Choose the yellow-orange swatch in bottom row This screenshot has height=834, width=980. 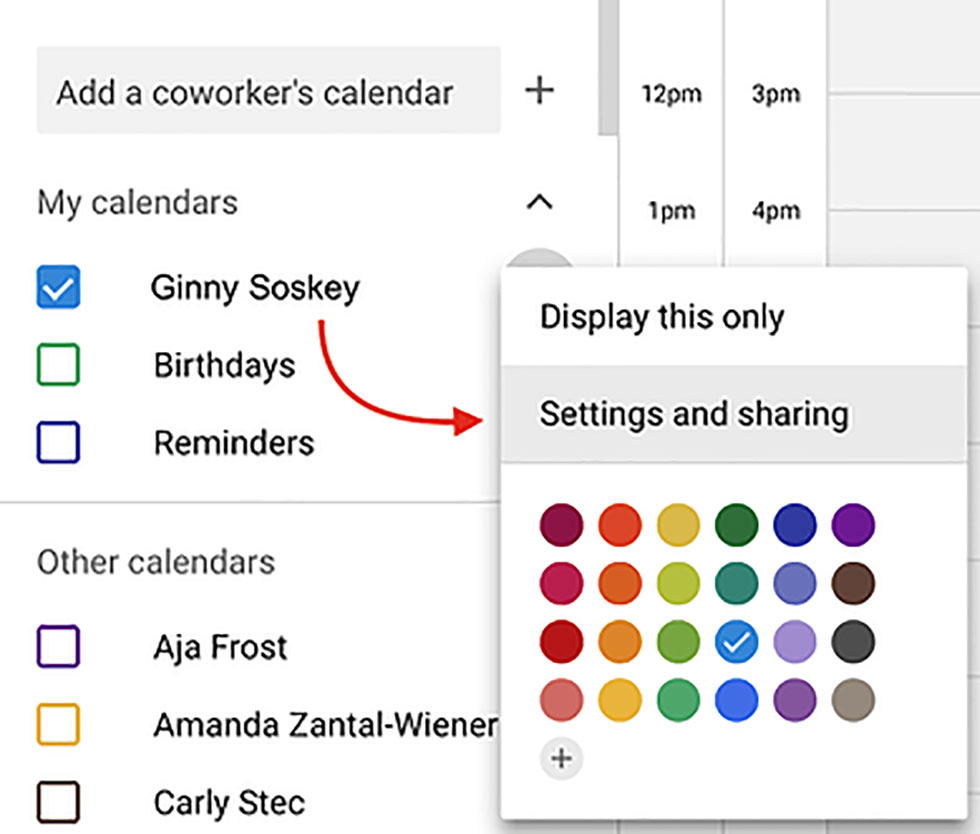(620, 701)
